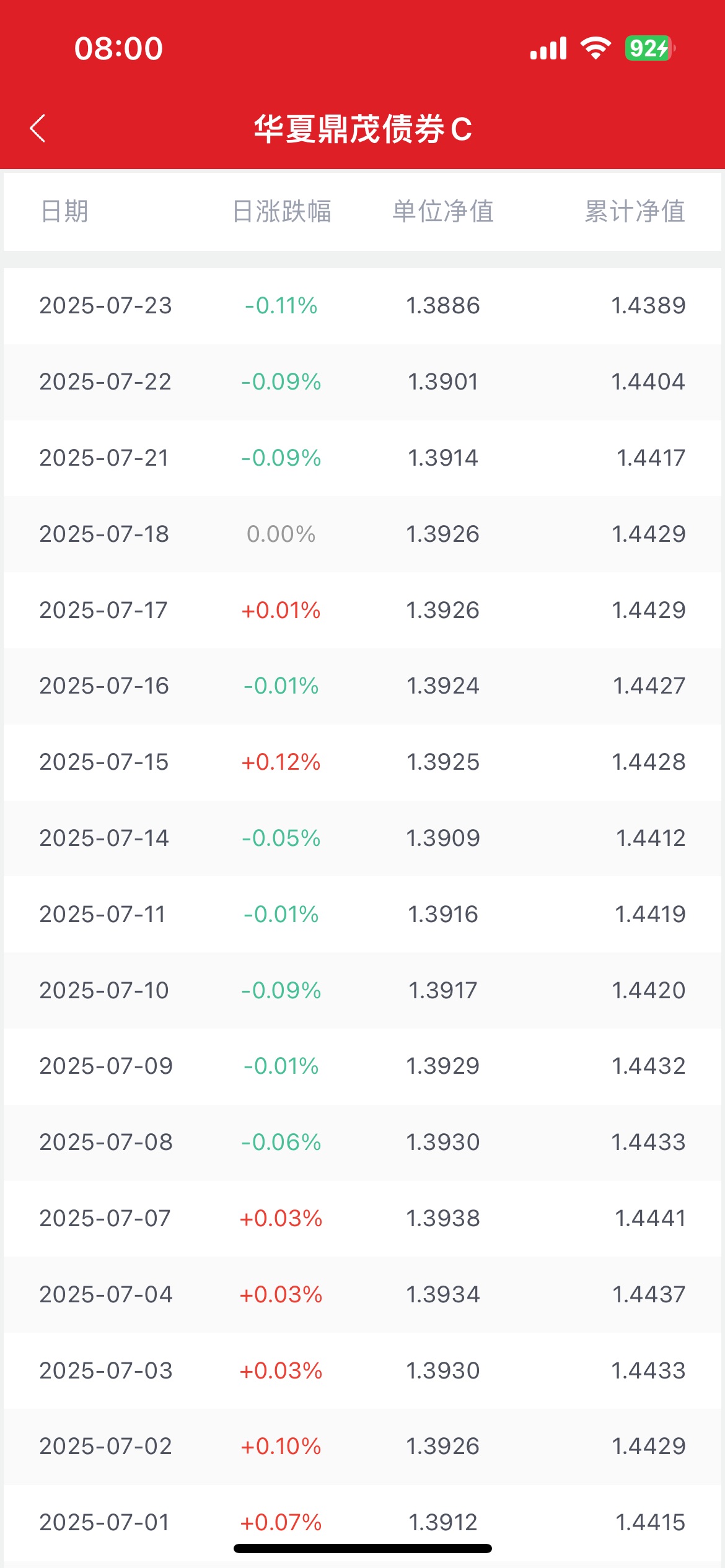The width and height of the screenshot is (725, 1568).
Task: Select the 2025-07-23 date row
Action: [x=105, y=305]
